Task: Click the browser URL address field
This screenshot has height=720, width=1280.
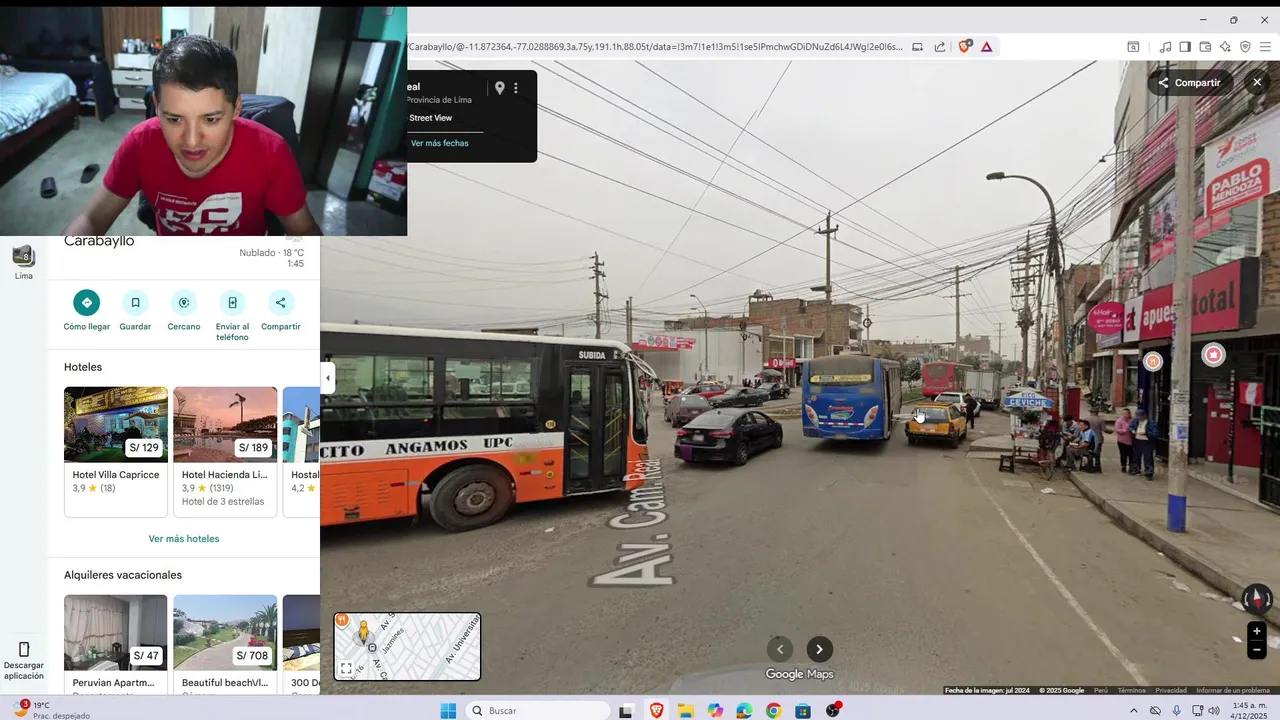Action: (655, 46)
